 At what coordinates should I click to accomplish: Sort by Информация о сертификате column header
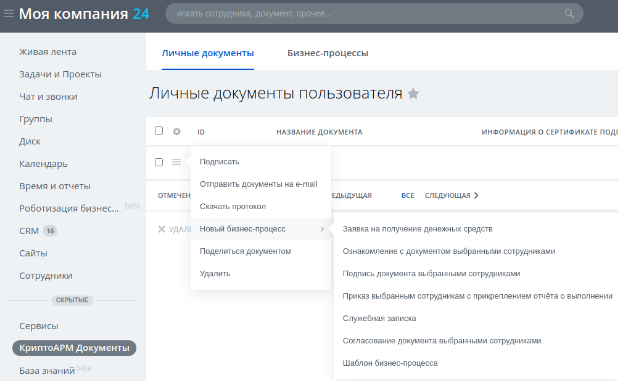coord(550,132)
